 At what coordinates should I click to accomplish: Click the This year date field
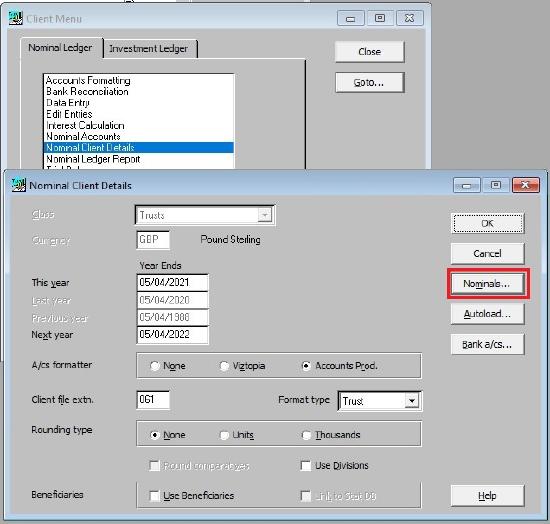[173, 283]
